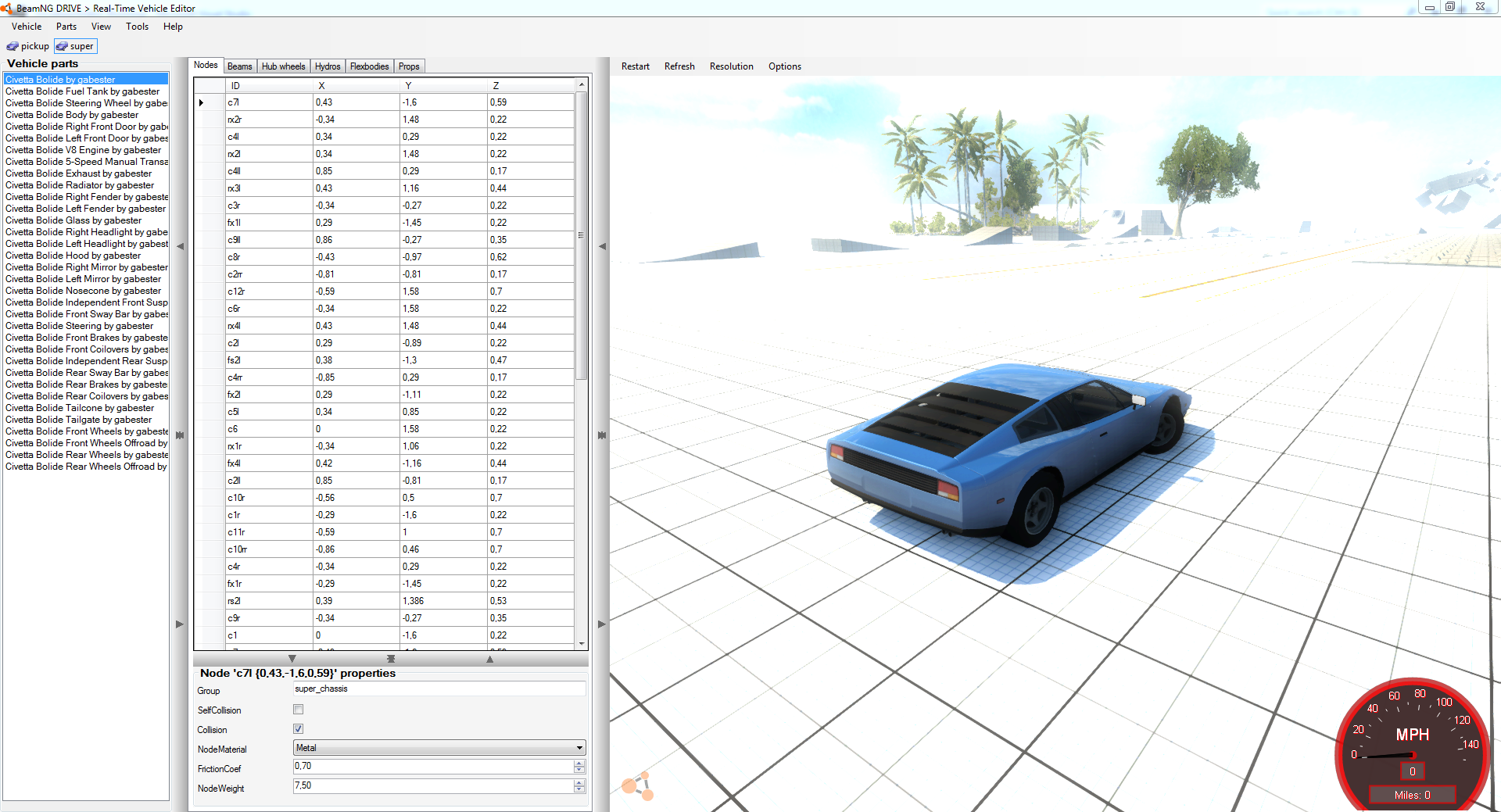This screenshot has width=1501, height=812.
Task: Select Civetta Bolide Nosecone part
Action: coord(86,291)
